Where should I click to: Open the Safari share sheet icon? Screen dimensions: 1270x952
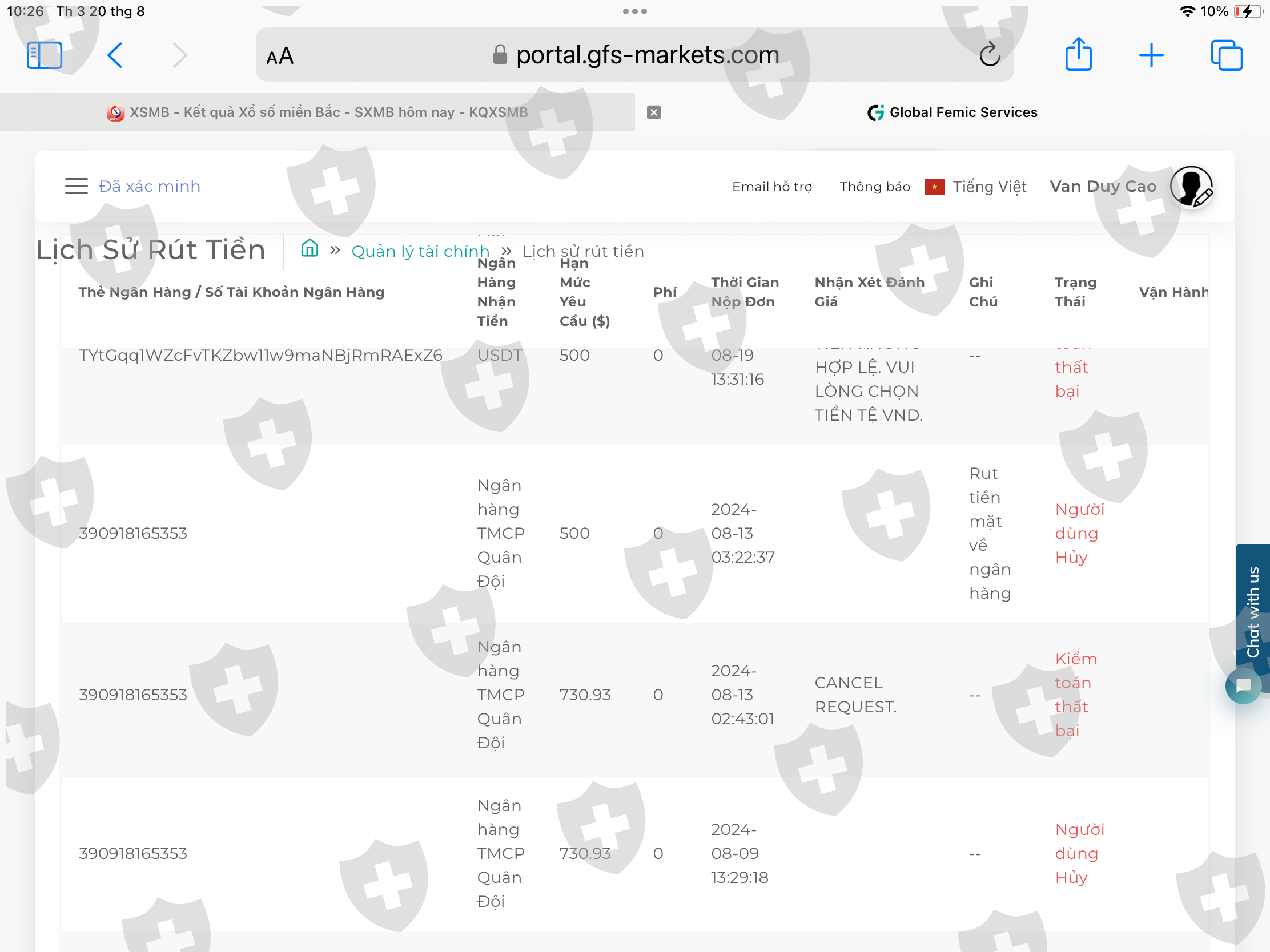pos(1078,55)
